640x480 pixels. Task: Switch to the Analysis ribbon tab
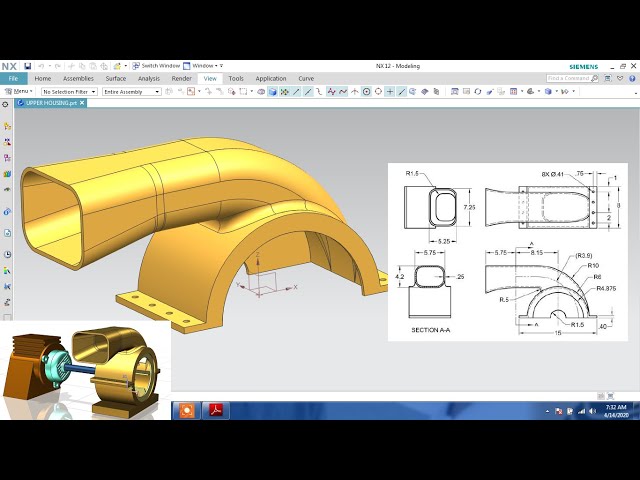[x=149, y=78]
